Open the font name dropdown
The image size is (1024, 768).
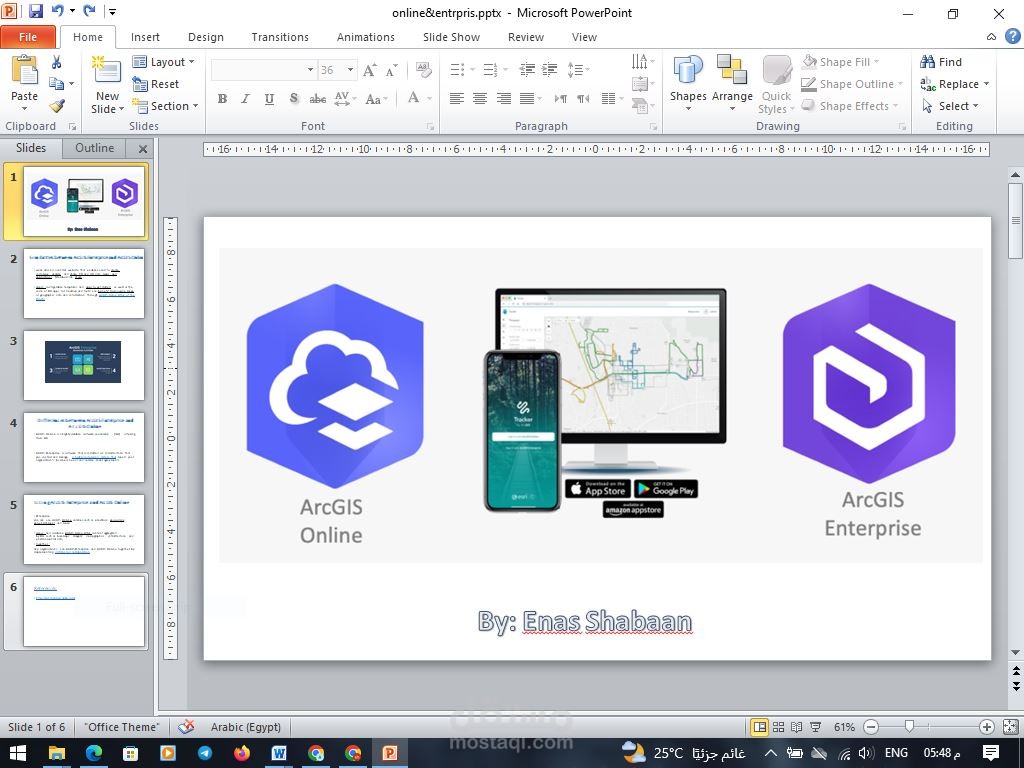310,69
